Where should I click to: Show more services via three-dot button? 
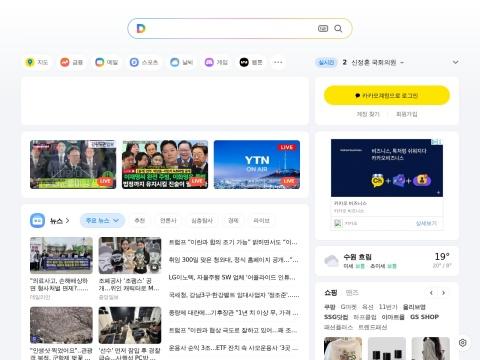(x=278, y=62)
